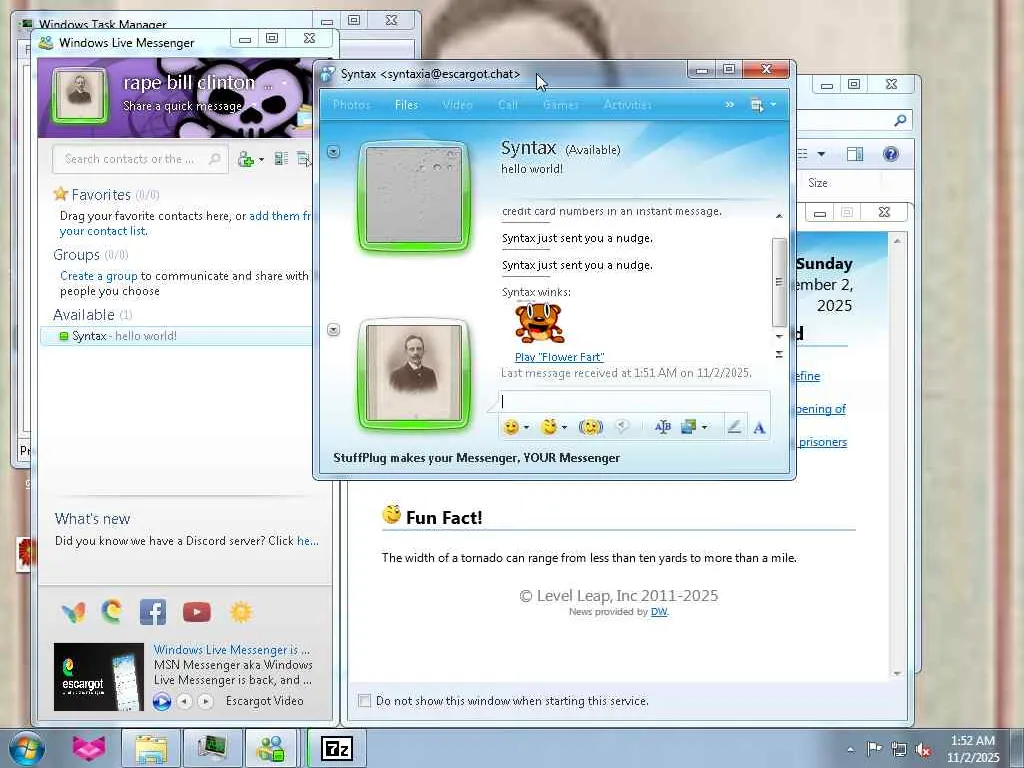Image resolution: width=1024 pixels, height=768 pixels.
Task: Open the background picker icon
Action: click(x=688, y=427)
